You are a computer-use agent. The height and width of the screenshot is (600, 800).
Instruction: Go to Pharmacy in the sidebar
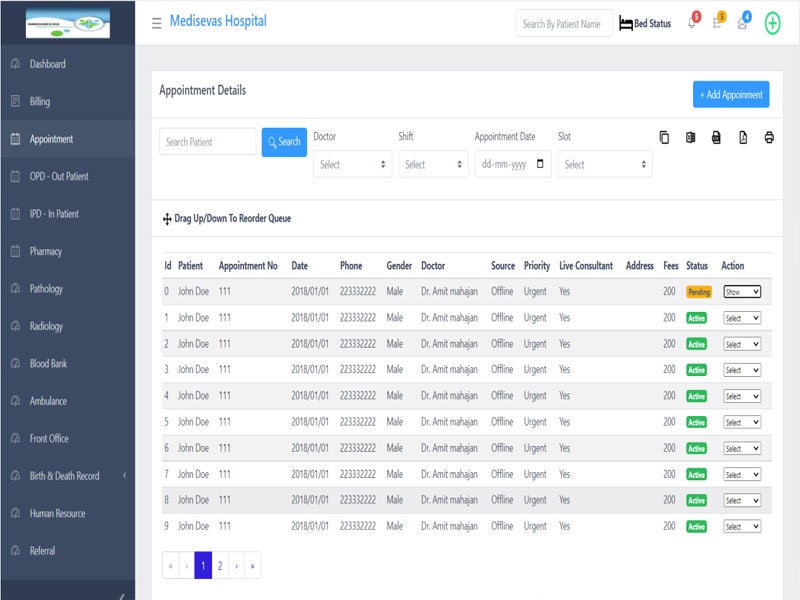click(46, 251)
